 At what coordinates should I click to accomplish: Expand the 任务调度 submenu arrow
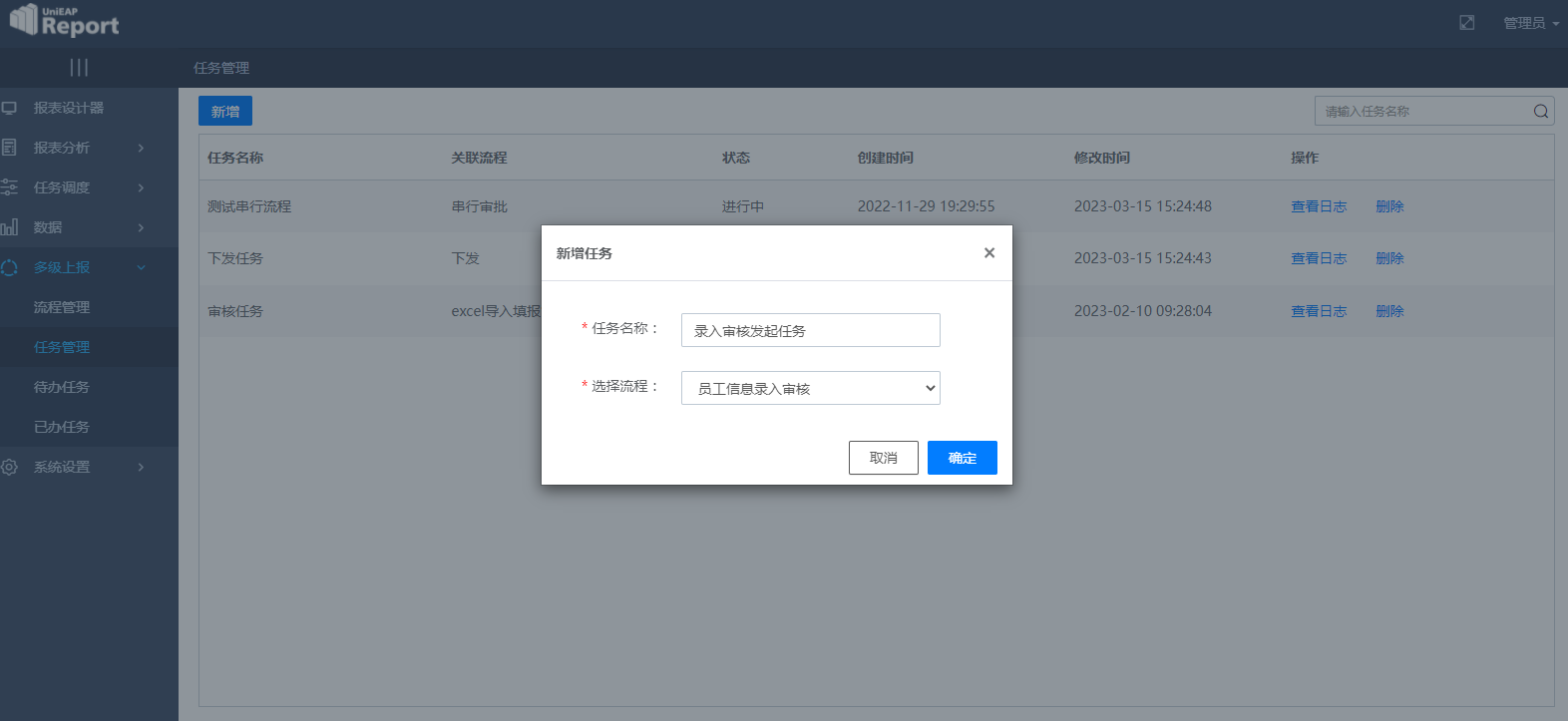[141, 187]
